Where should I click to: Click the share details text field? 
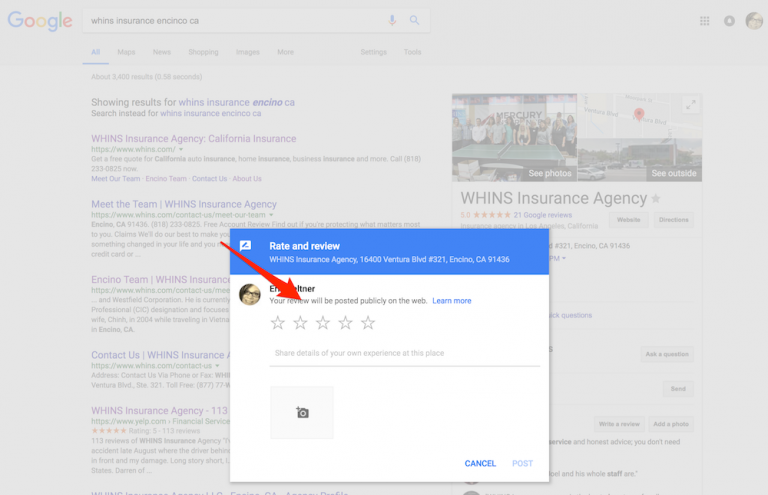coord(404,353)
